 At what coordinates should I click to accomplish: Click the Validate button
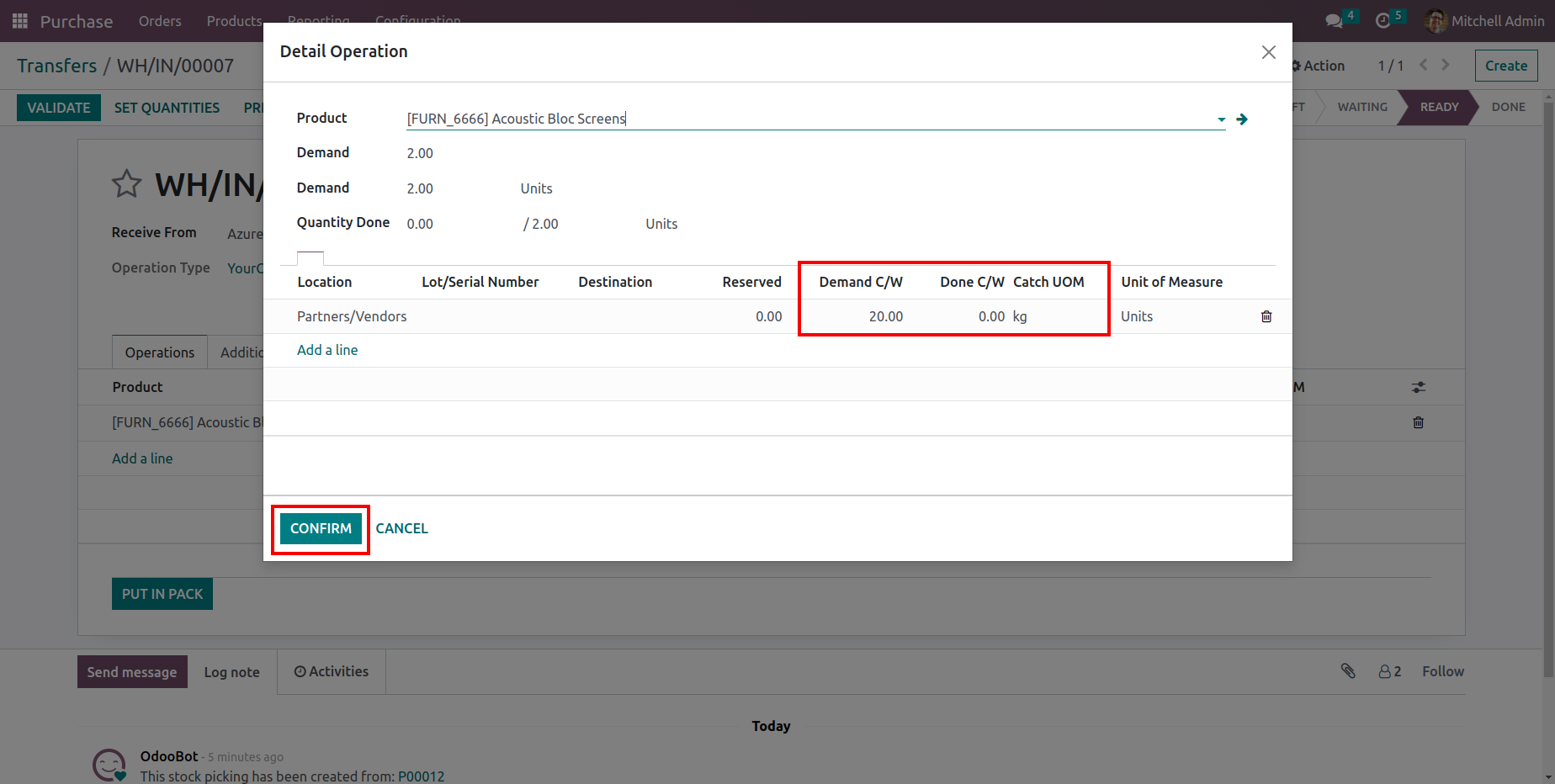click(x=59, y=108)
